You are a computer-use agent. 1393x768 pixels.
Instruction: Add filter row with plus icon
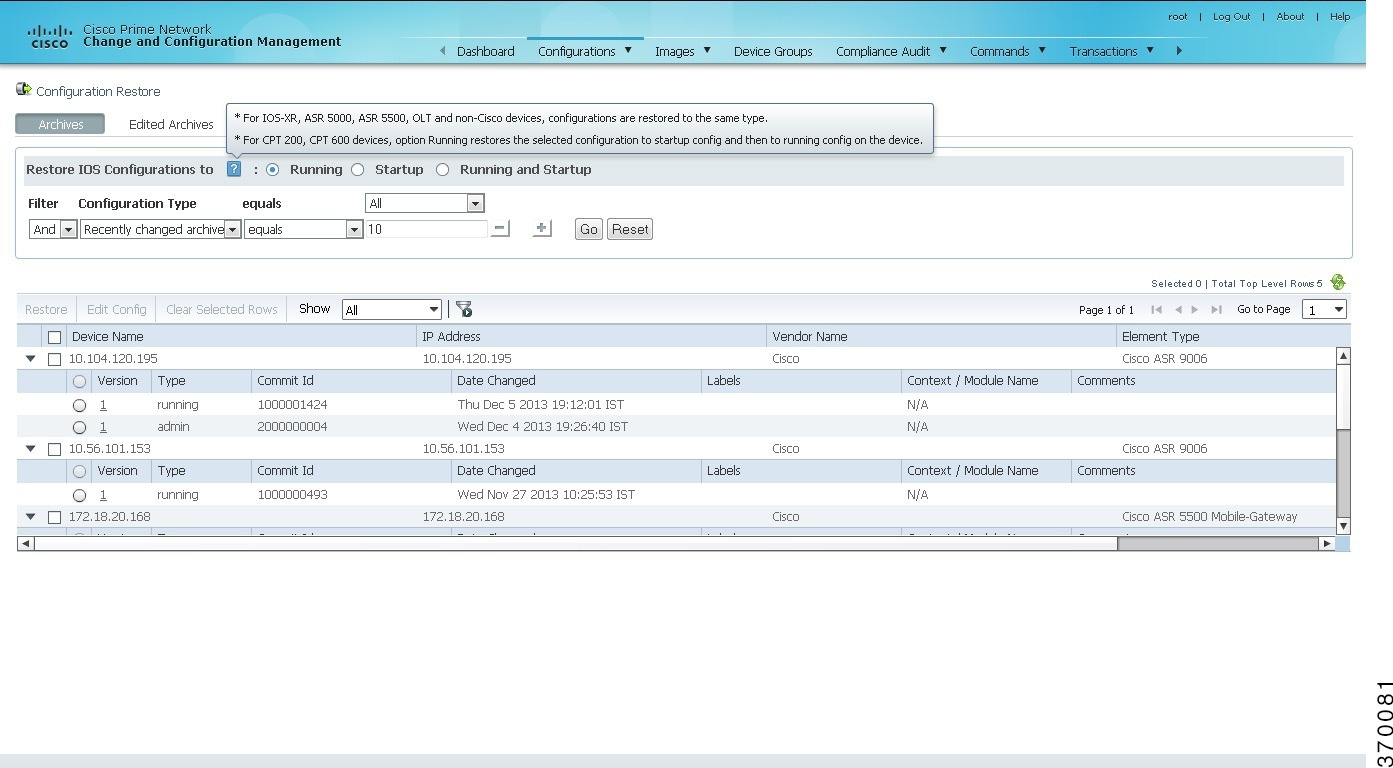pos(542,229)
